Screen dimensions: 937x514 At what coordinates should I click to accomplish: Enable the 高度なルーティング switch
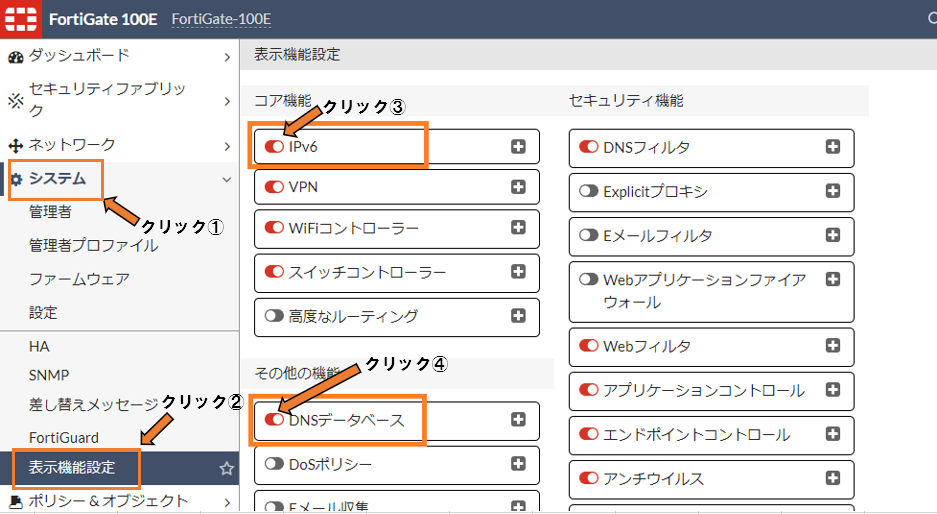click(x=274, y=316)
